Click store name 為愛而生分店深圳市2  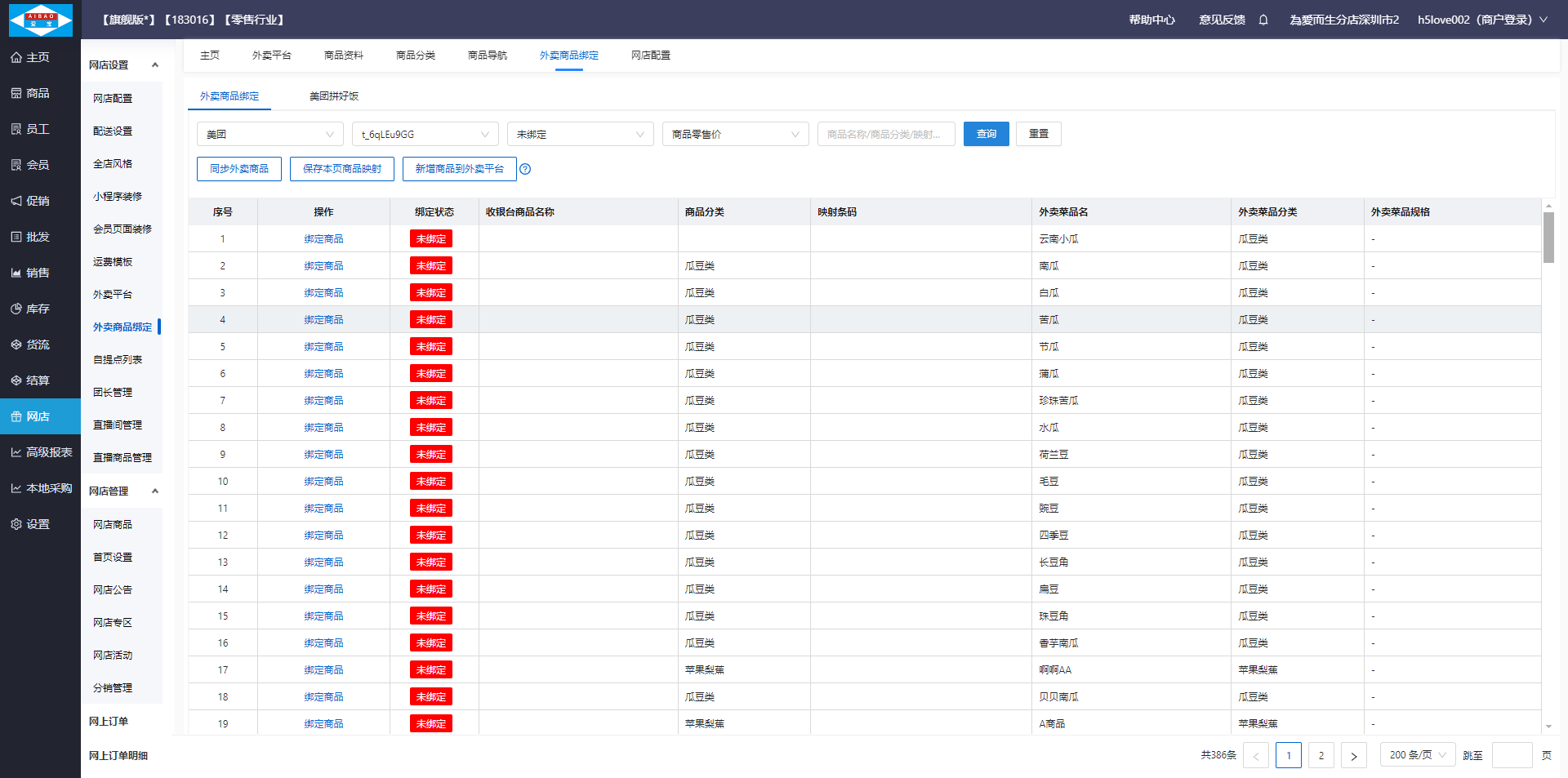[1344, 20]
